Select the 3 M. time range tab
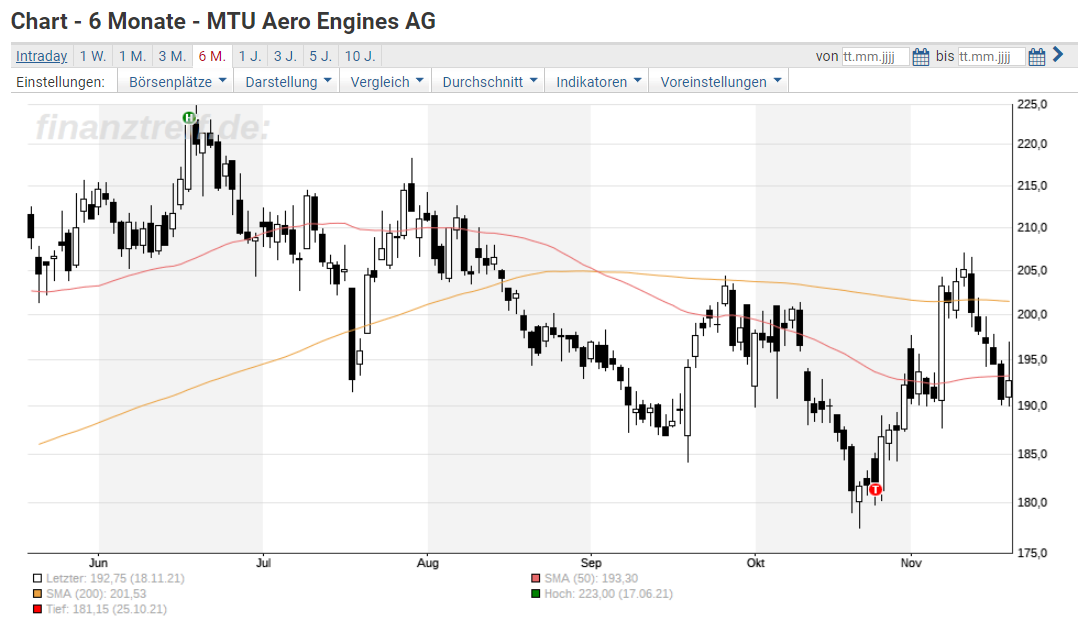 point(172,56)
